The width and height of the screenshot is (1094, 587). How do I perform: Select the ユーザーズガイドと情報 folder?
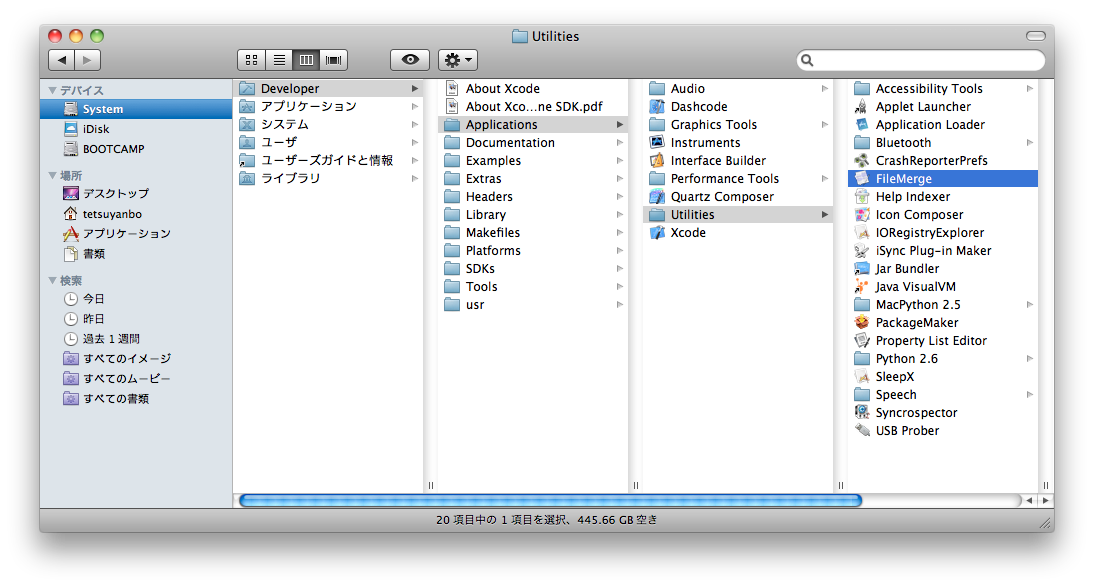click(x=328, y=161)
